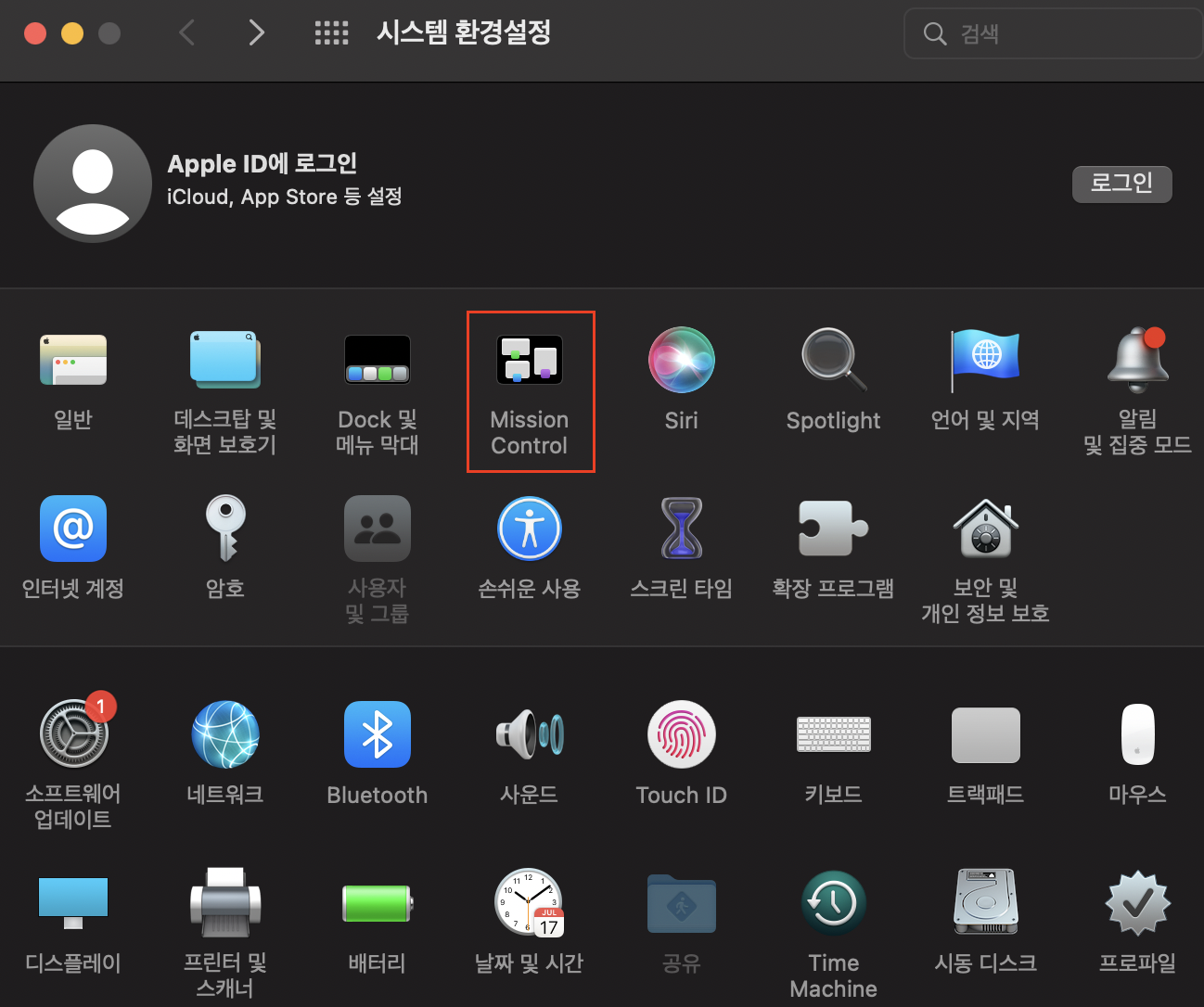Screen dimensions: 1204x1007
Task: Show all preferences grid button
Action: tap(332, 33)
